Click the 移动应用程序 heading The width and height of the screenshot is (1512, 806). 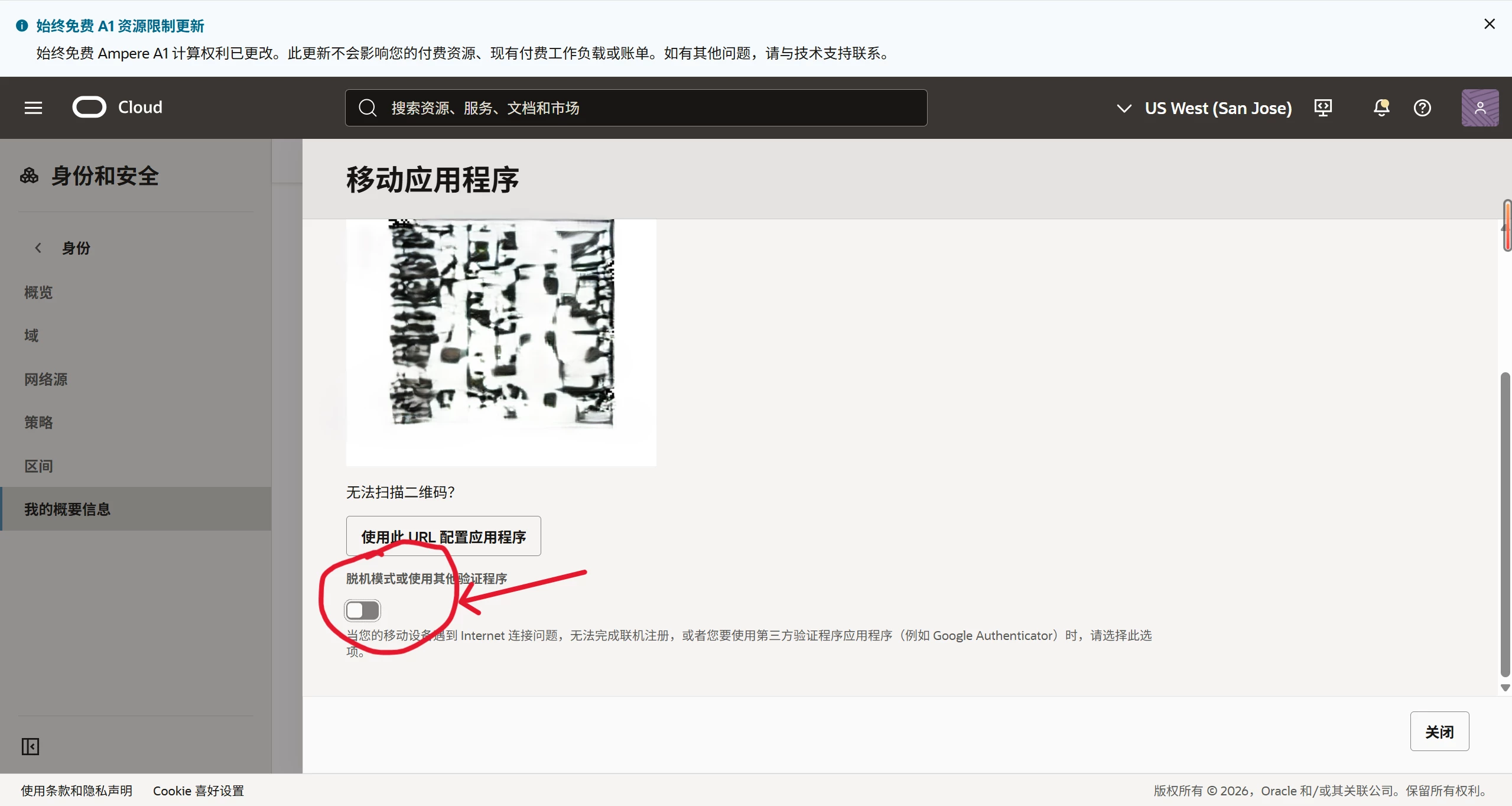pos(433,180)
